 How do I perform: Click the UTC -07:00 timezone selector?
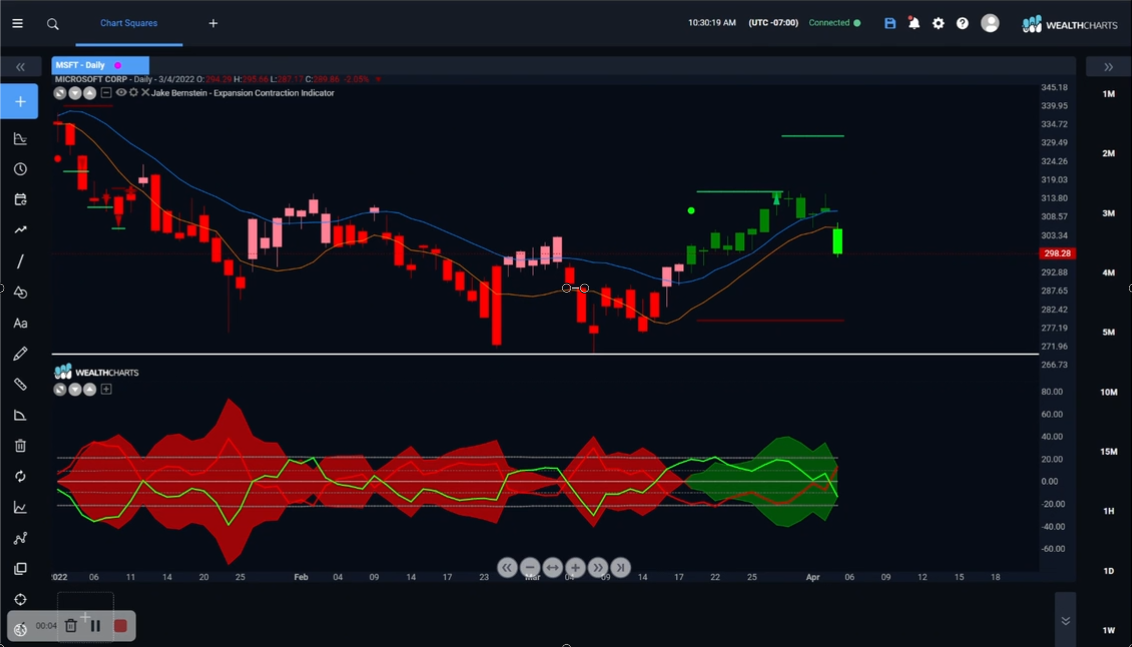(x=773, y=23)
